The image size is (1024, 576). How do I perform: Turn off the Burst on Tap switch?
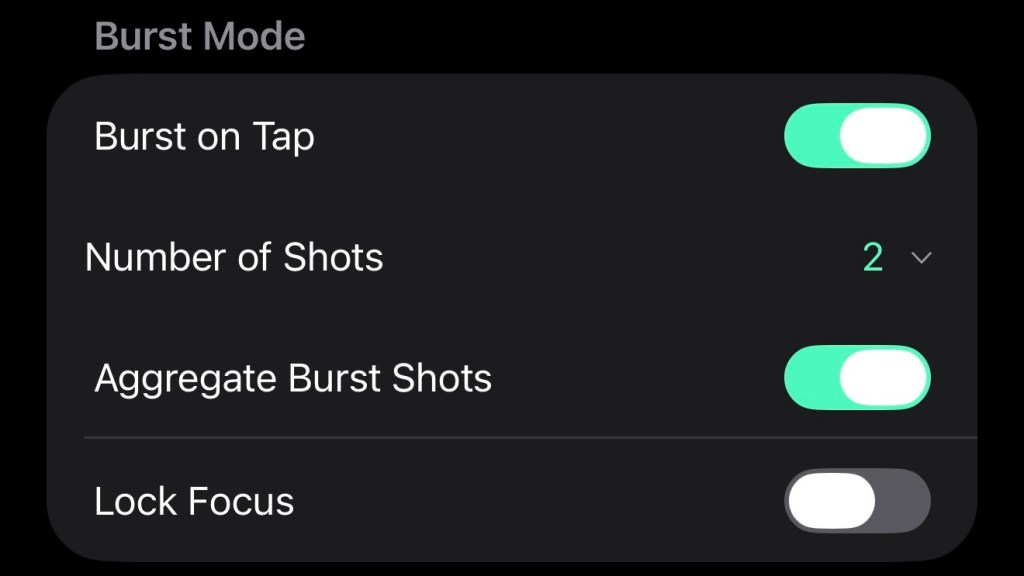coord(857,136)
